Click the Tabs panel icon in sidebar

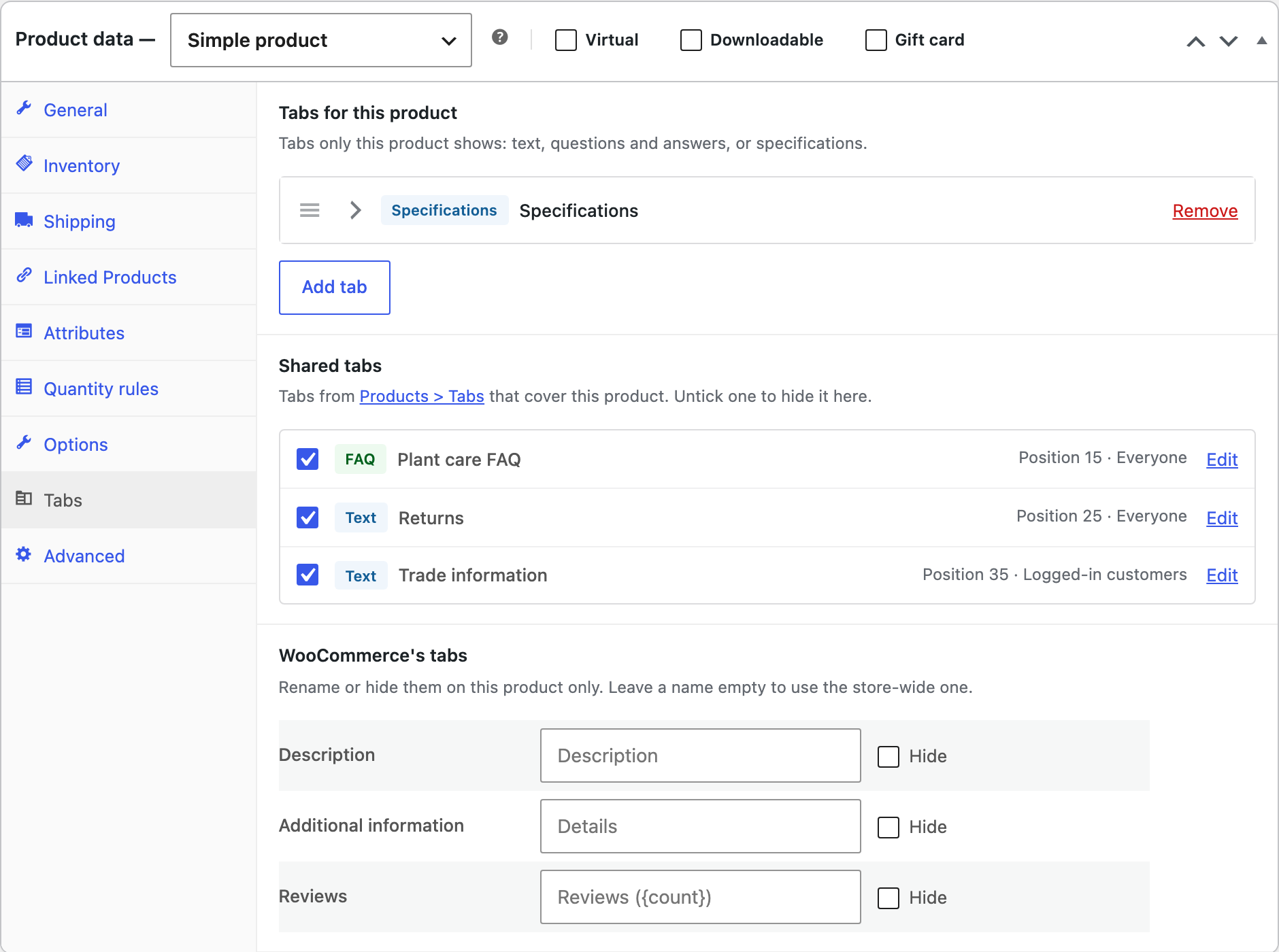point(24,498)
